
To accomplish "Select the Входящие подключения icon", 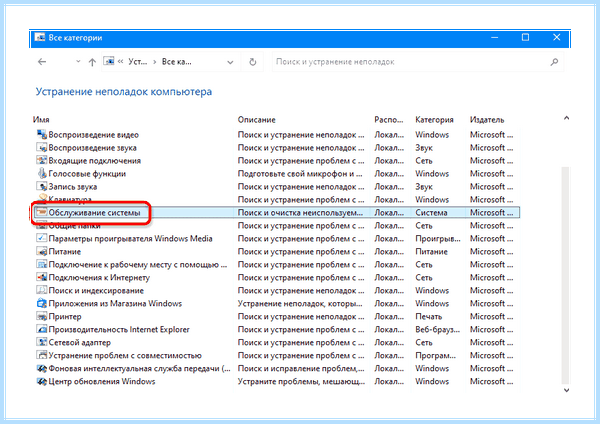I will click(x=41, y=160).
